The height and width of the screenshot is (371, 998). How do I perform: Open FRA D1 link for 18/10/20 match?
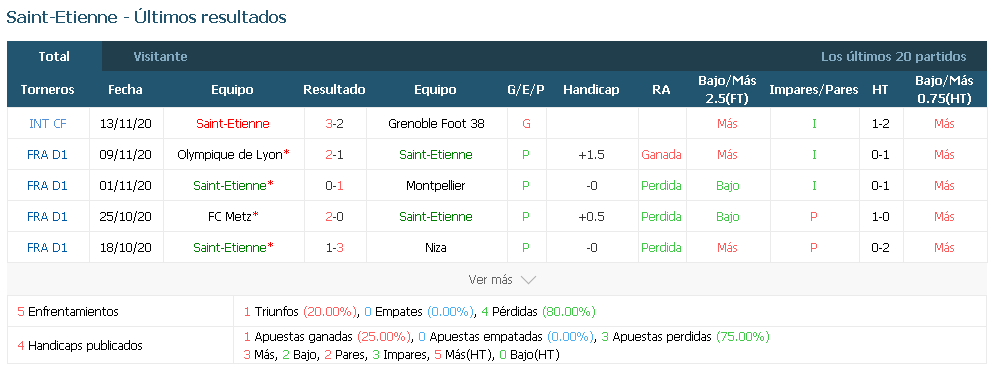pyautogui.click(x=48, y=248)
